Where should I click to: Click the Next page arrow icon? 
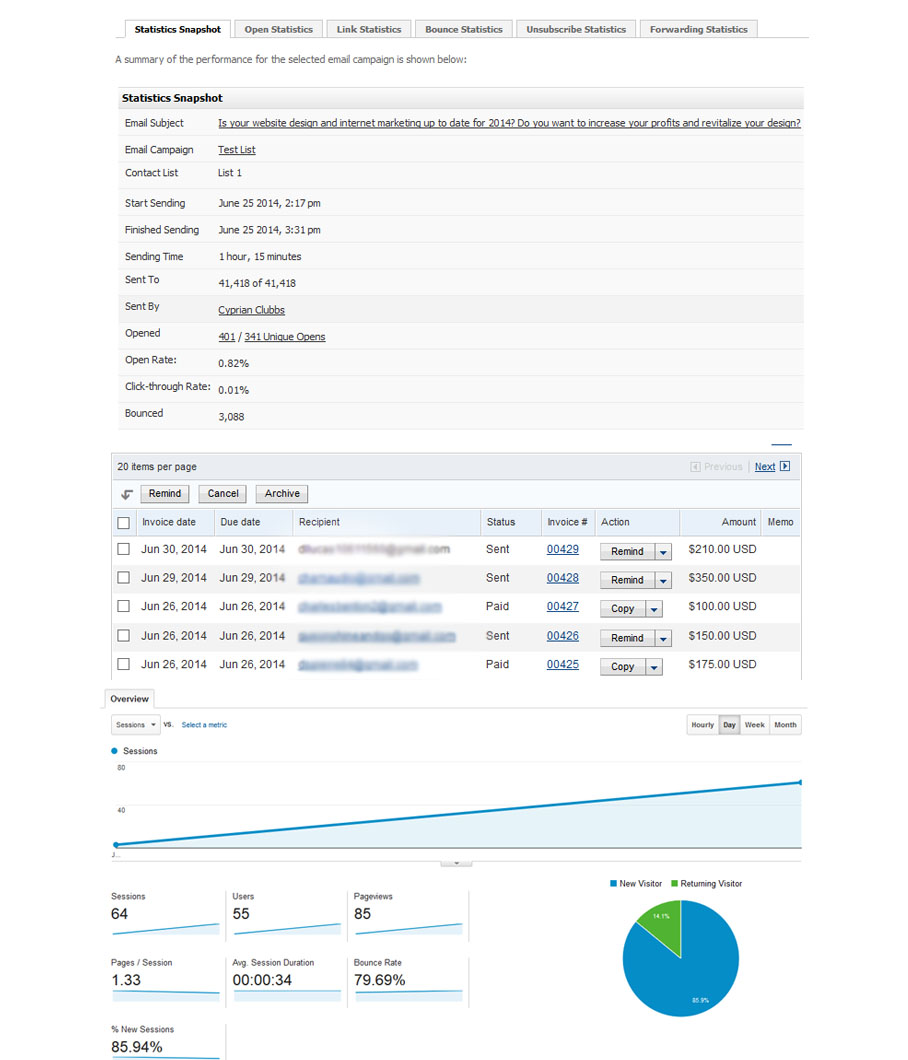tap(785, 466)
